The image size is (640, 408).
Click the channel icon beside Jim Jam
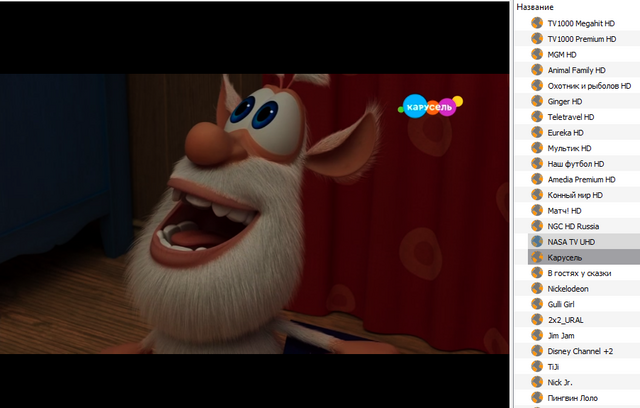point(537,335)
